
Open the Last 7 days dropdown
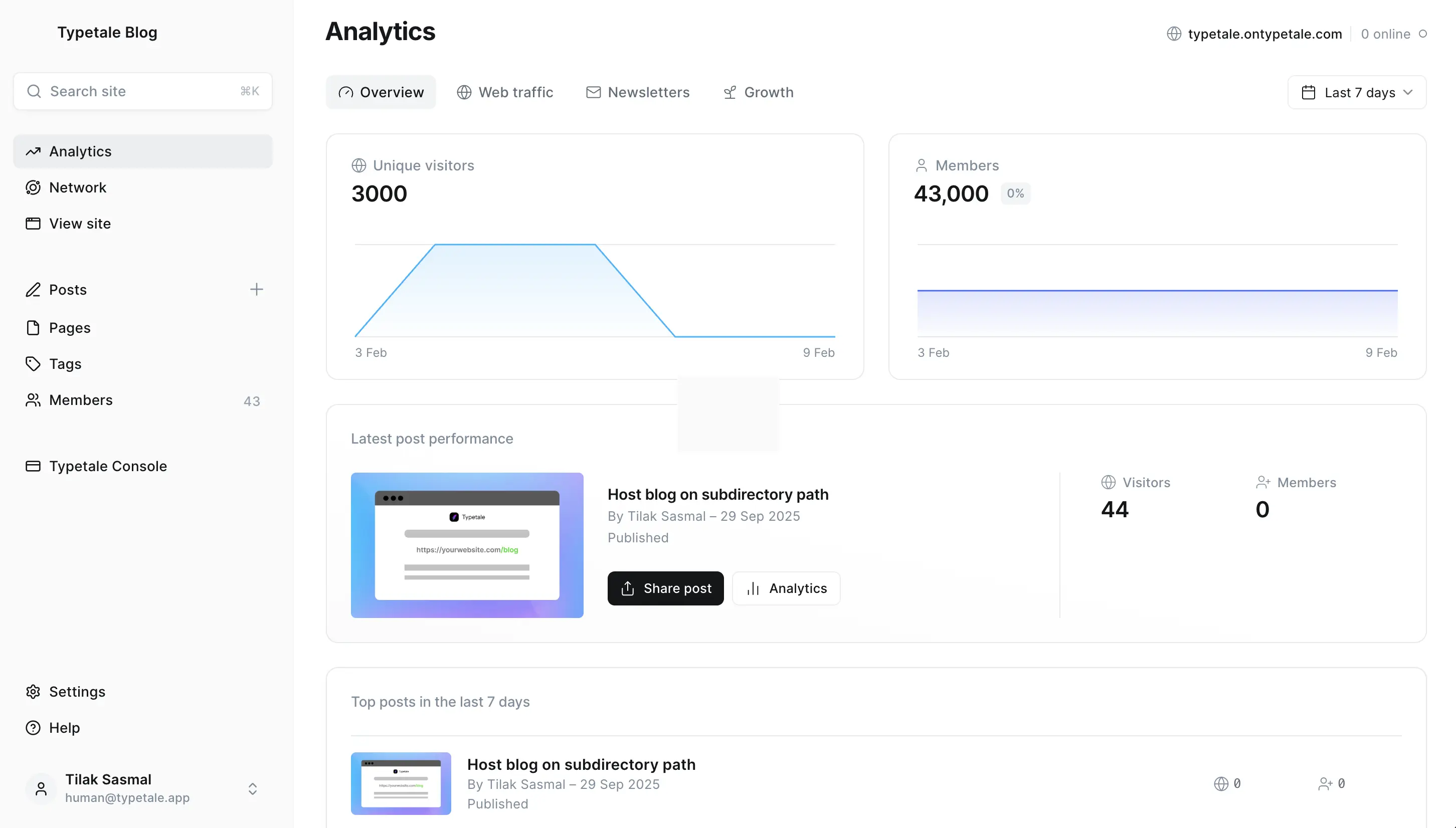point(1356,92)
